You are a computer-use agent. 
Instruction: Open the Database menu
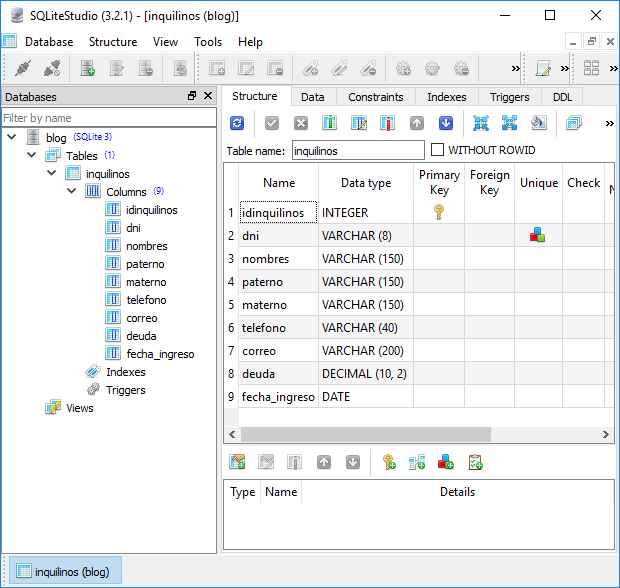49,42
